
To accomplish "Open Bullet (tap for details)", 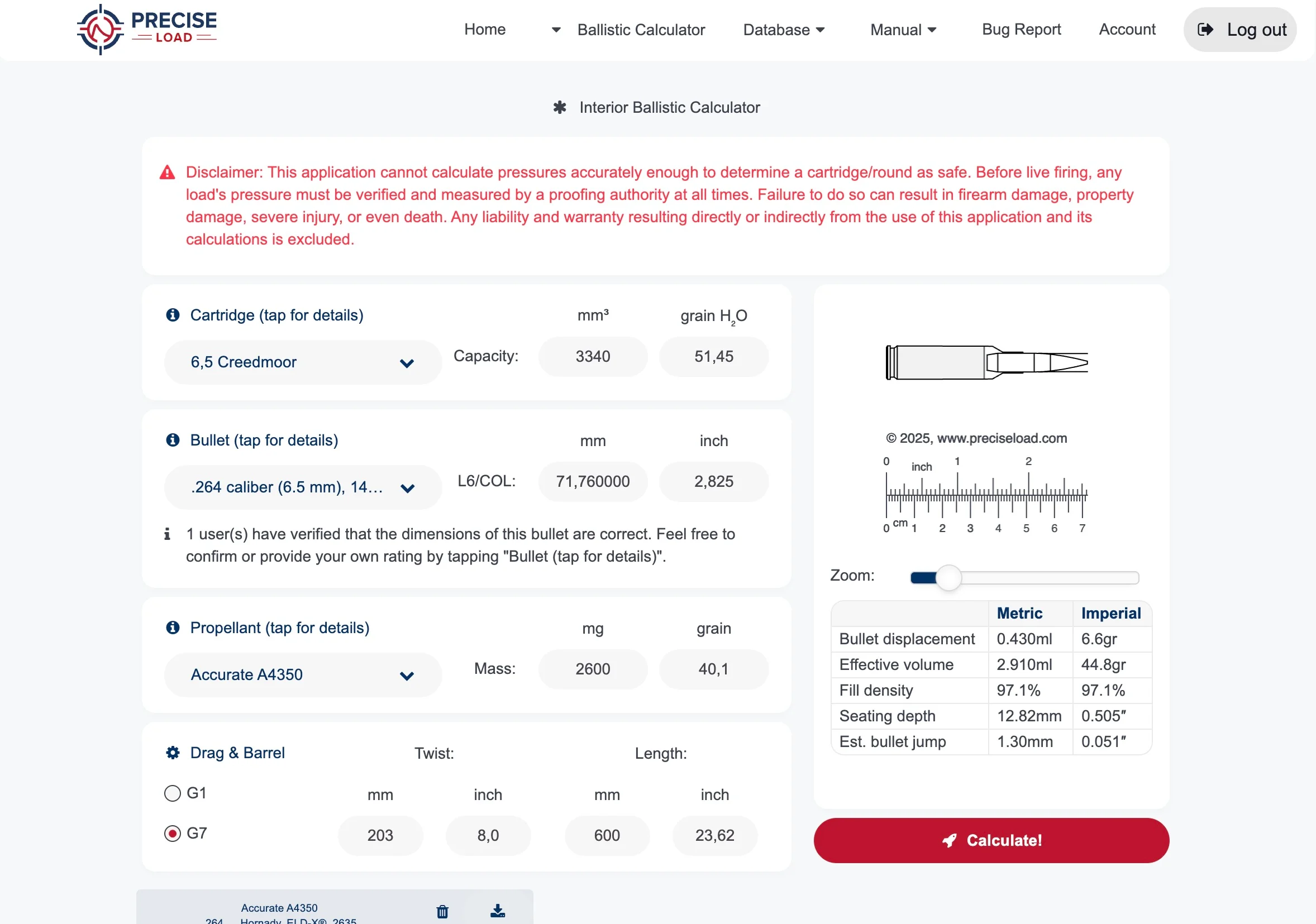I will (x=264, y=440).
